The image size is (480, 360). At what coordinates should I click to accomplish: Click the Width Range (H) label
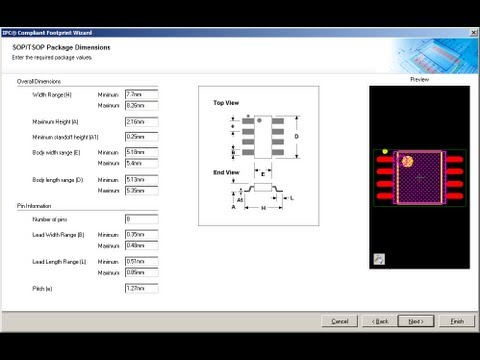click(x=52, y=95)
